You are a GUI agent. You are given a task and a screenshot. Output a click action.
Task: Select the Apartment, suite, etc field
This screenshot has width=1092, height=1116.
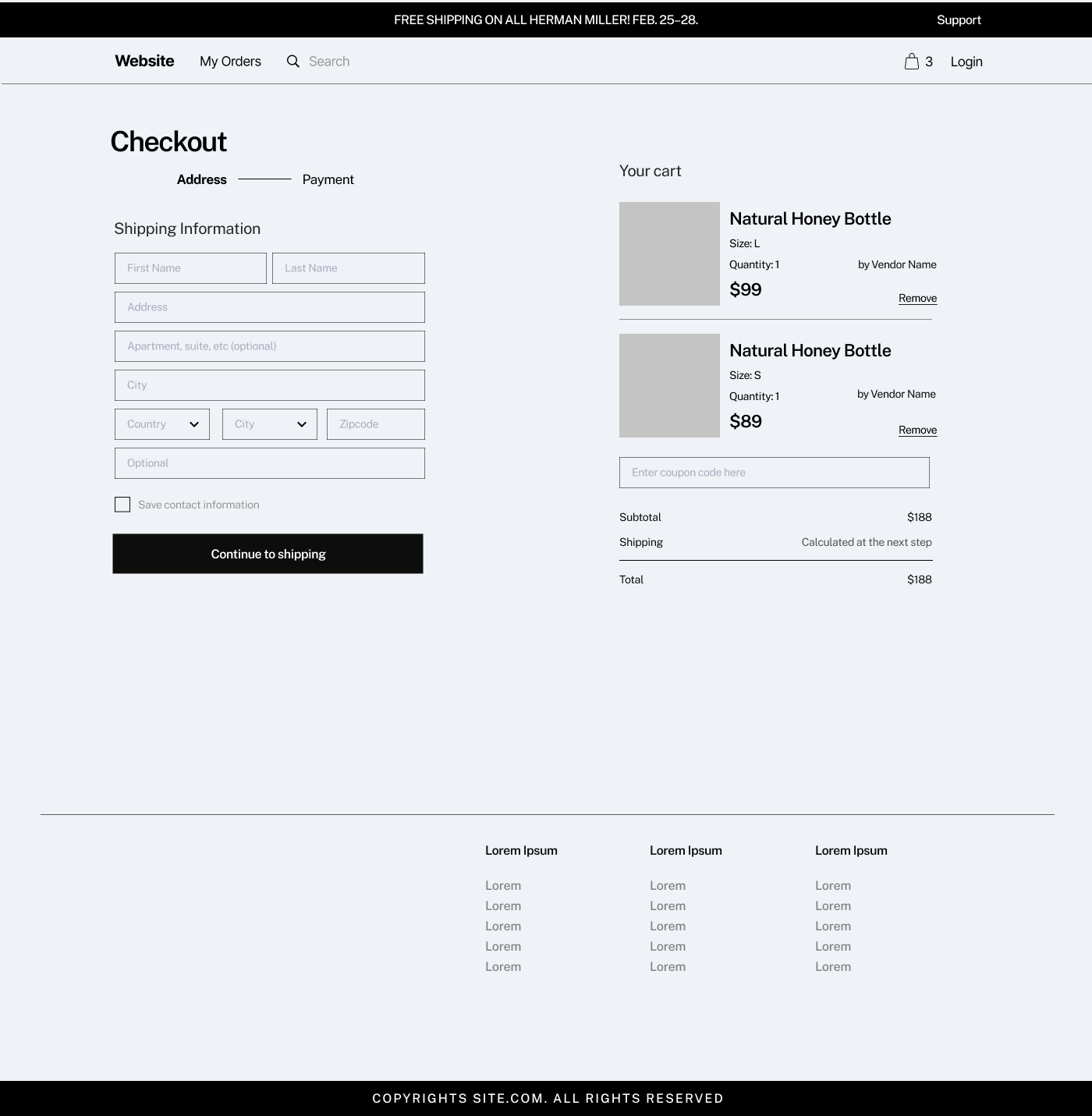point(270,346)
